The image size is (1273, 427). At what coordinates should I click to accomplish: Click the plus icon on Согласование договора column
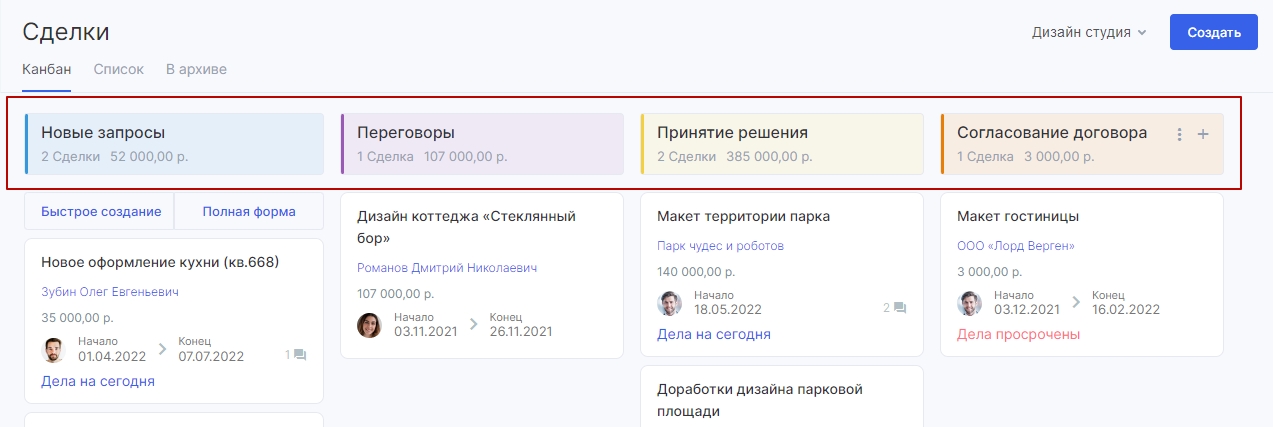pyautogui.click(x=1203, y=134)
